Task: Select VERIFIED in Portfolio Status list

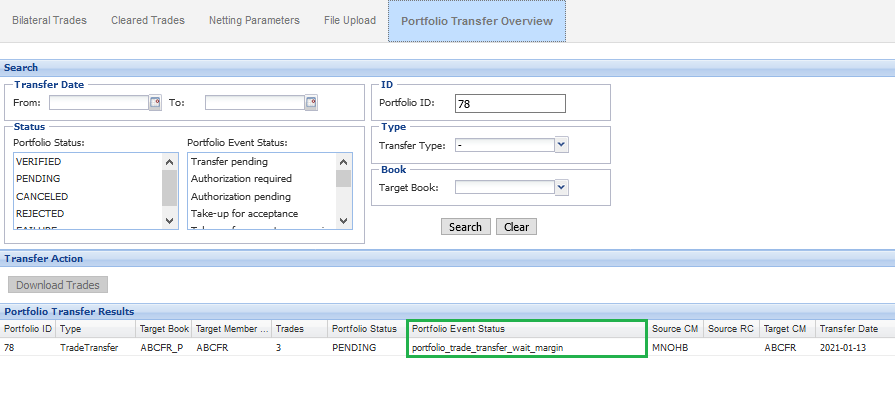Action: click(x=40, y=161)
